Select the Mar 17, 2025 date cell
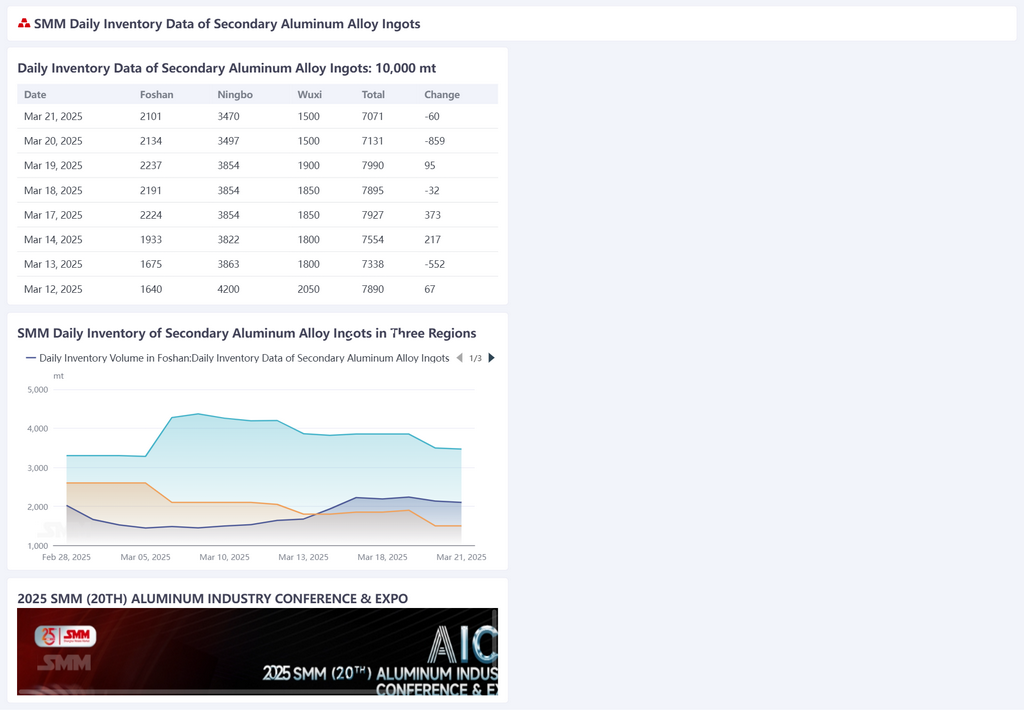This screenshot has width=1024, height=710. tap(54, 215)
